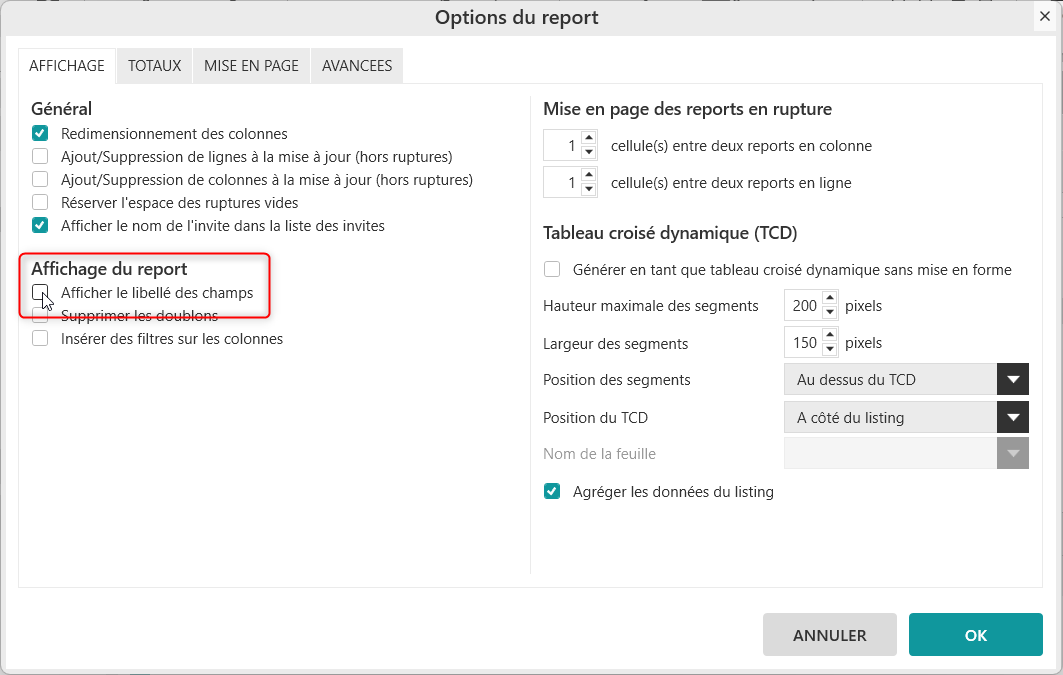Viewport: 1063px width, 675px height.
Task: Increase cells between row reports spinner
Action: point(588,176)
